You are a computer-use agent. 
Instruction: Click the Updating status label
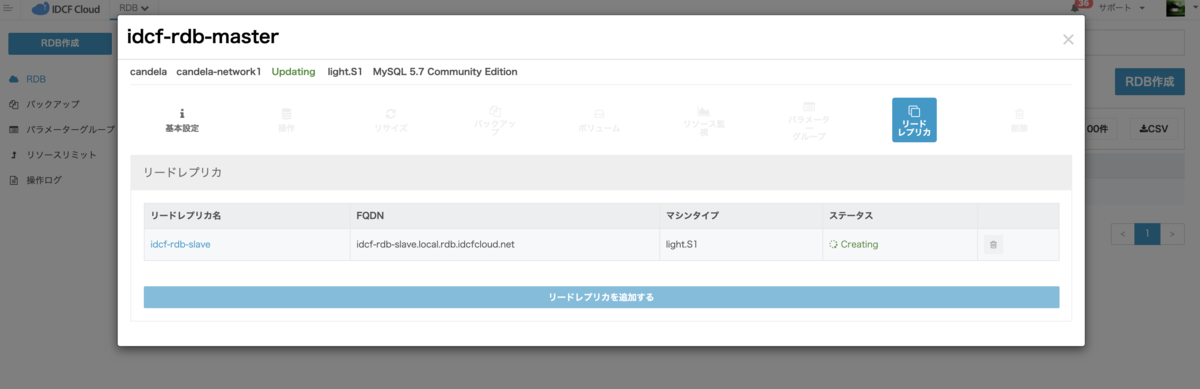(x=293, y=72)
